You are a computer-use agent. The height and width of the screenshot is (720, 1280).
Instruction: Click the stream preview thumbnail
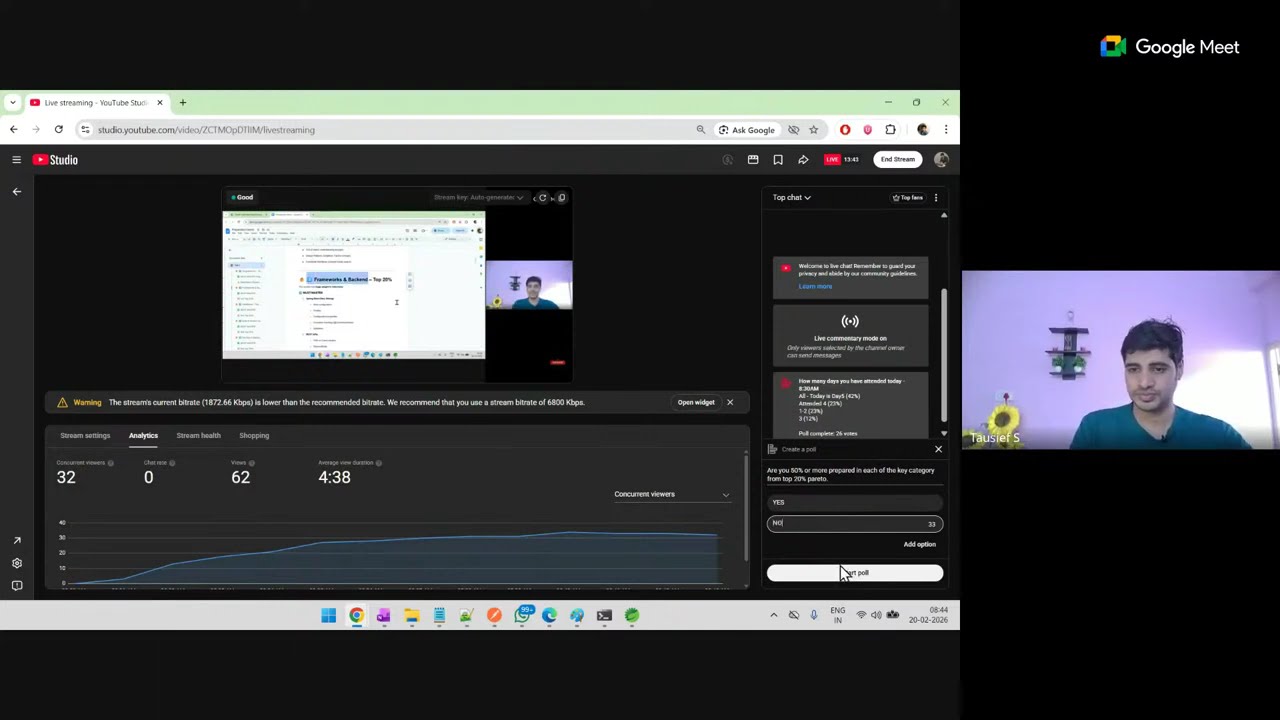[397, 285]
